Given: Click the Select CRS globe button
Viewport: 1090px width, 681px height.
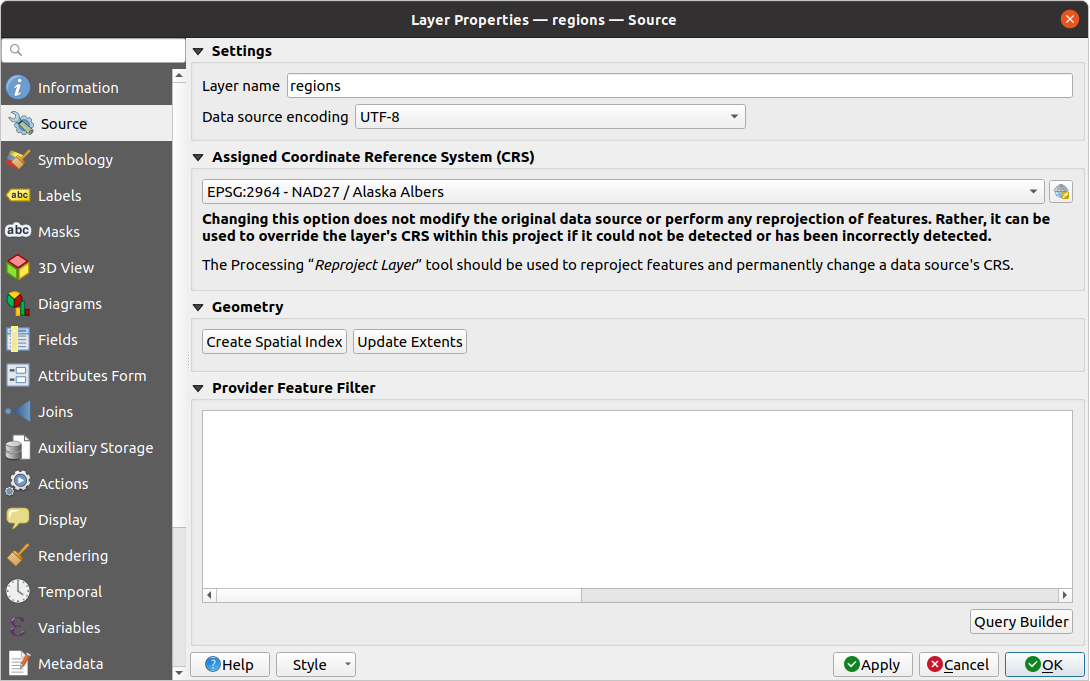Looking at the screenshot, I should 1061,192.
